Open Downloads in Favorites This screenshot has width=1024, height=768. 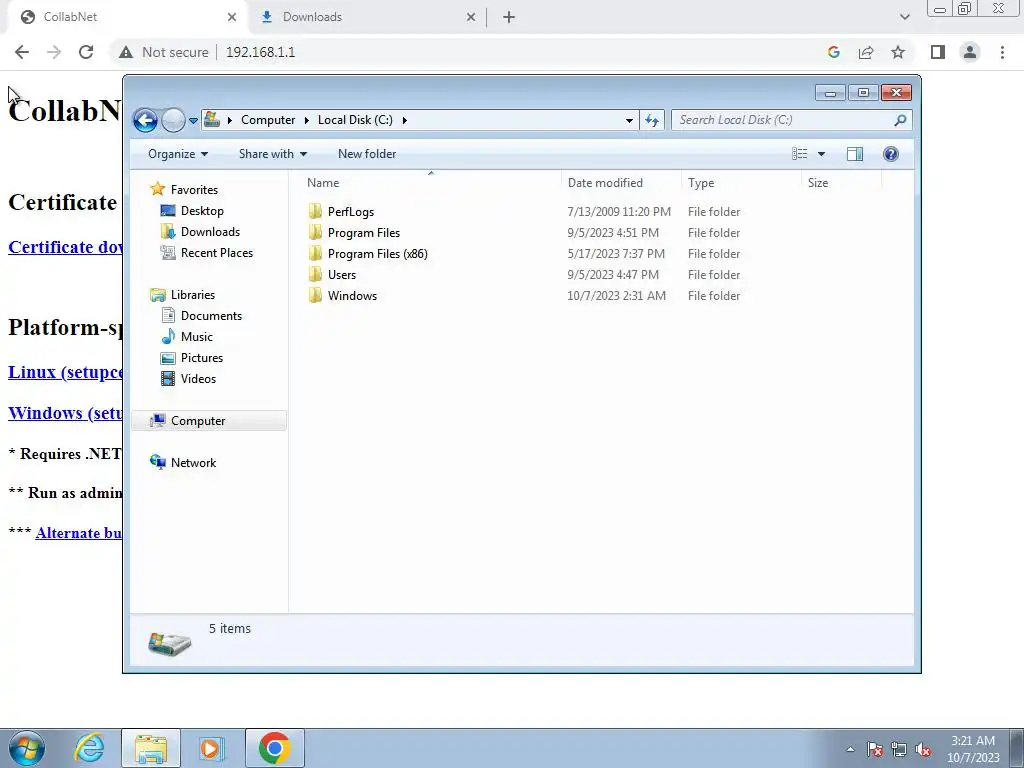click(x=210, y=232)
